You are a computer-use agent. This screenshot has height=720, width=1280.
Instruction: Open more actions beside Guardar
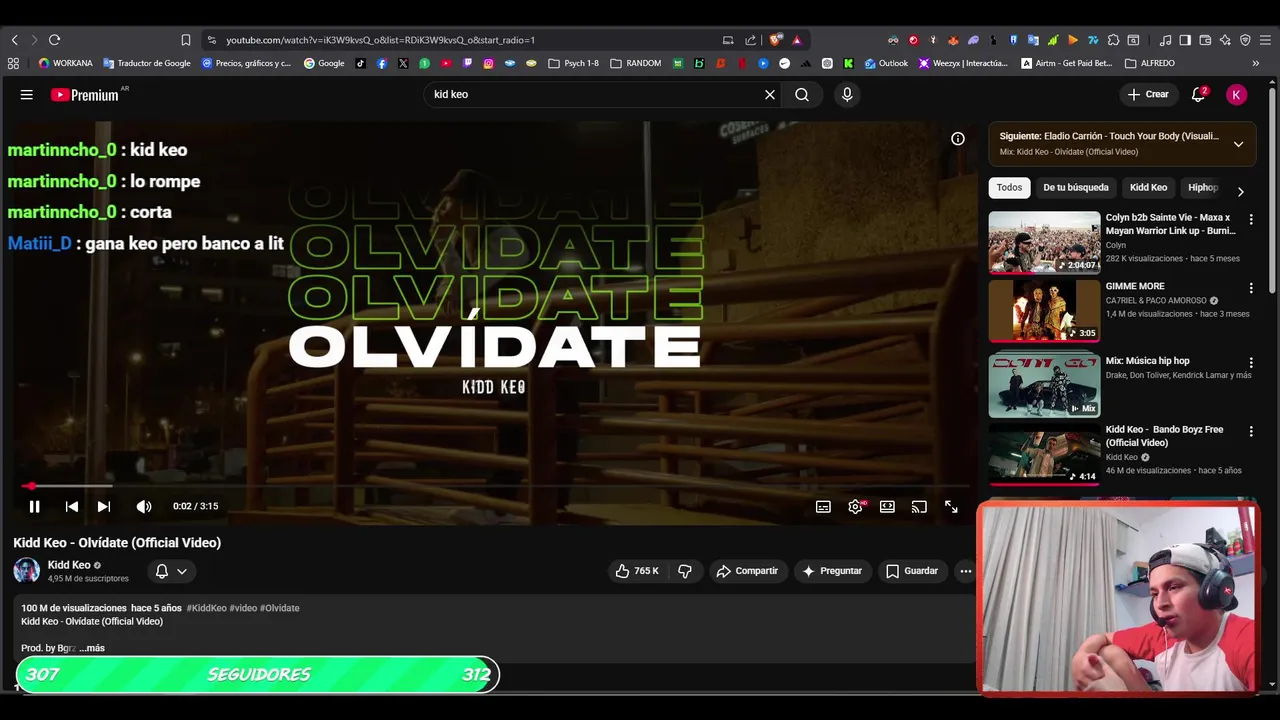click(965, 571)
